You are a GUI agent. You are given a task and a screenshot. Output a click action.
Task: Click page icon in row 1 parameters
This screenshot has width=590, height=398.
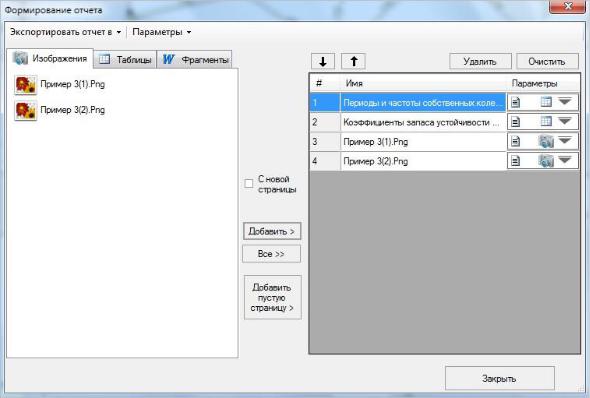[x=515, y=102]
